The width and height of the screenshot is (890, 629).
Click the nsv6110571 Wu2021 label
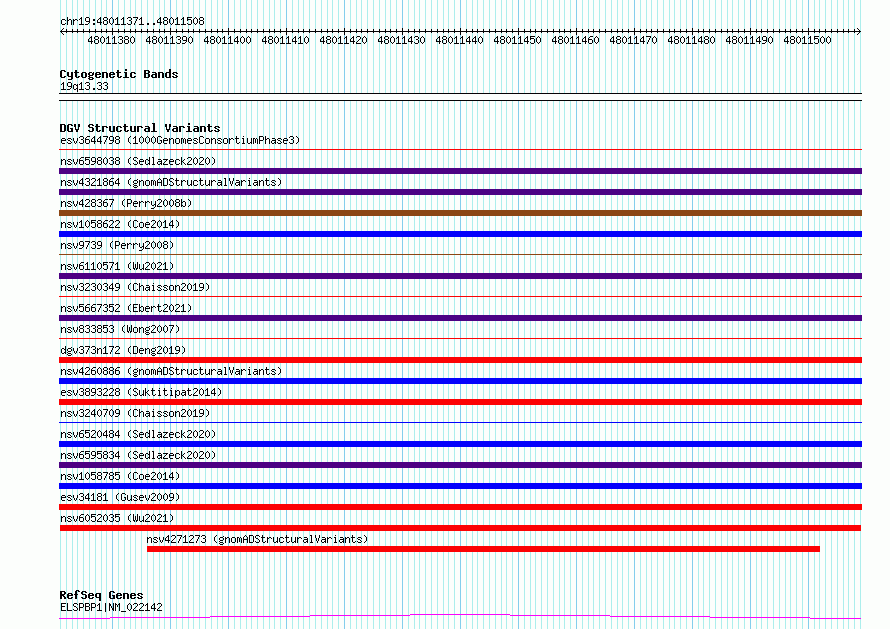point(117,266)
